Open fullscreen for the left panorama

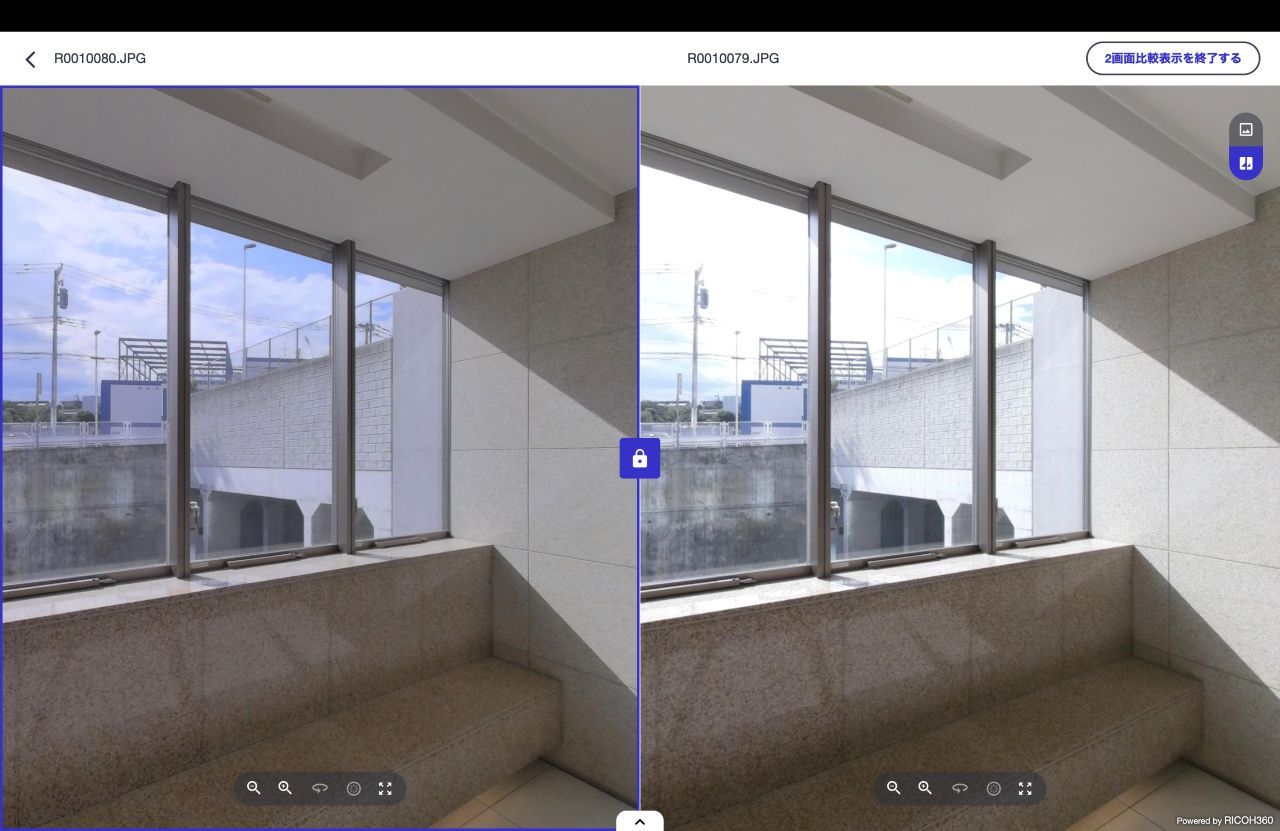[x=385, y=788]
